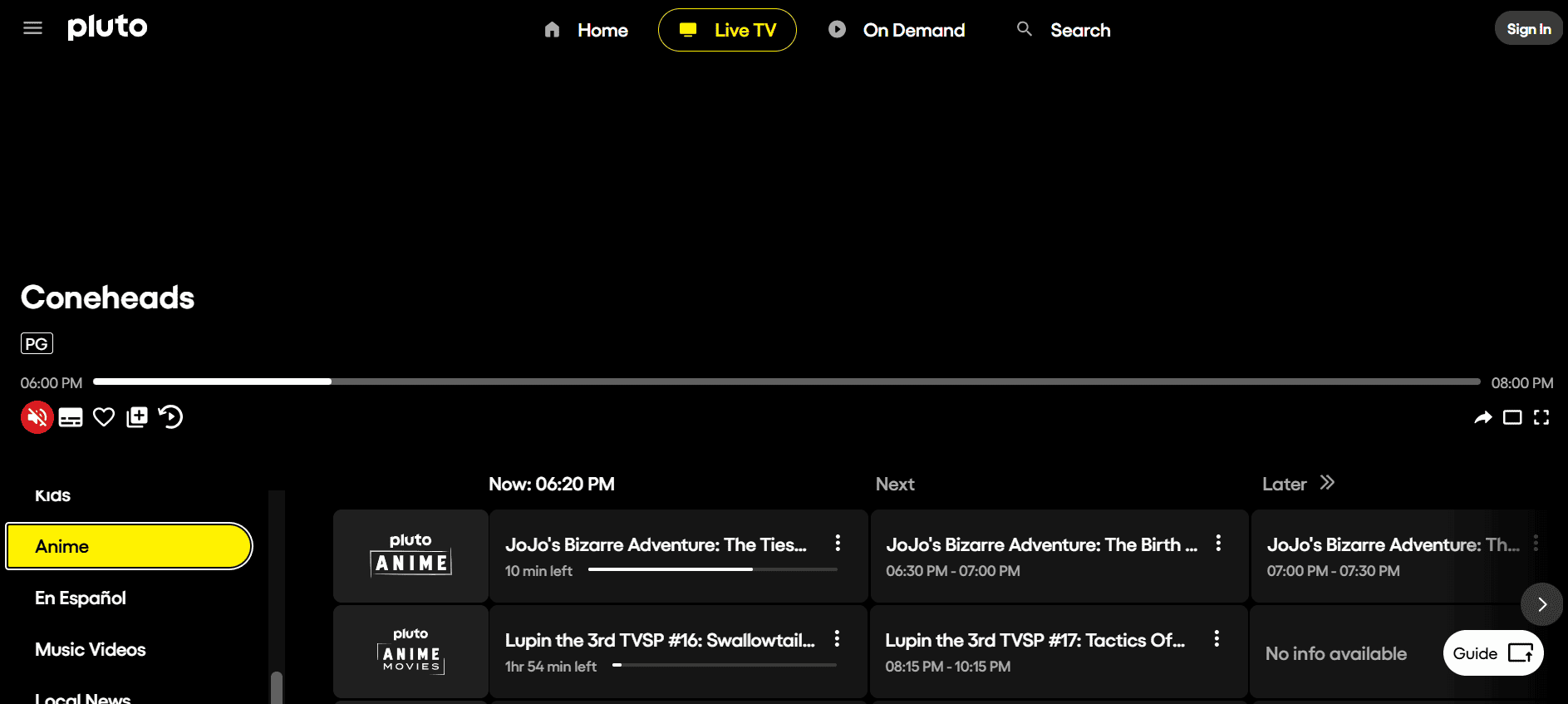Select the Anime category
The height and width of the screenshot is (704, 1568).
[x=129, y=546]
